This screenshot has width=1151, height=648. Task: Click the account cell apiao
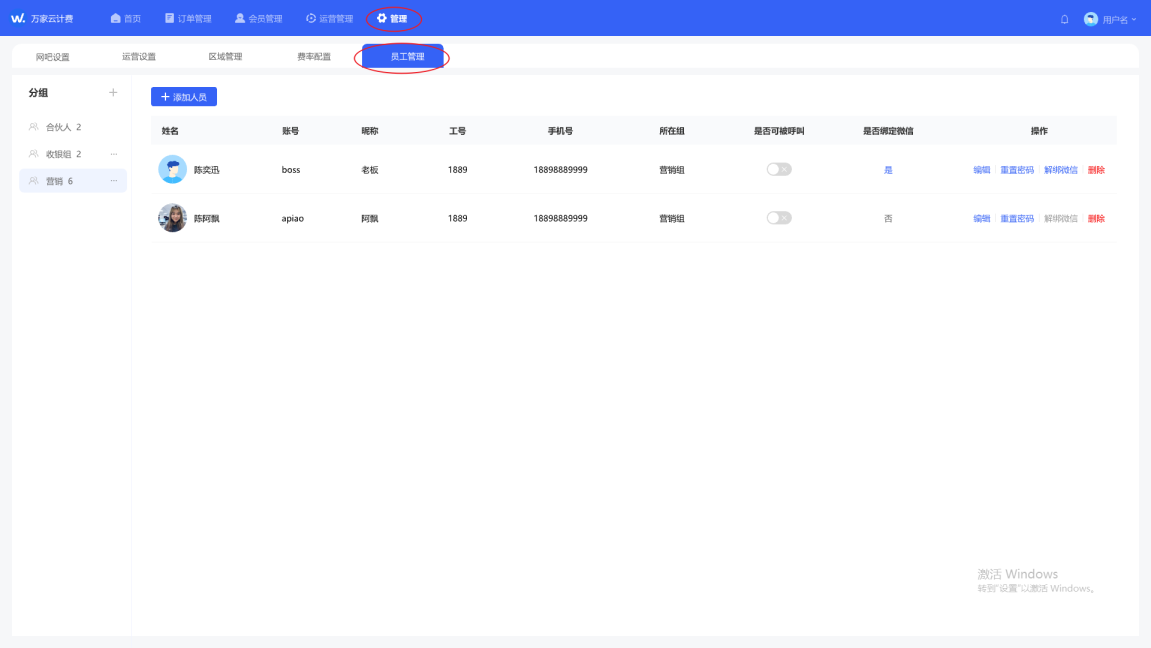tap(292, 218)
